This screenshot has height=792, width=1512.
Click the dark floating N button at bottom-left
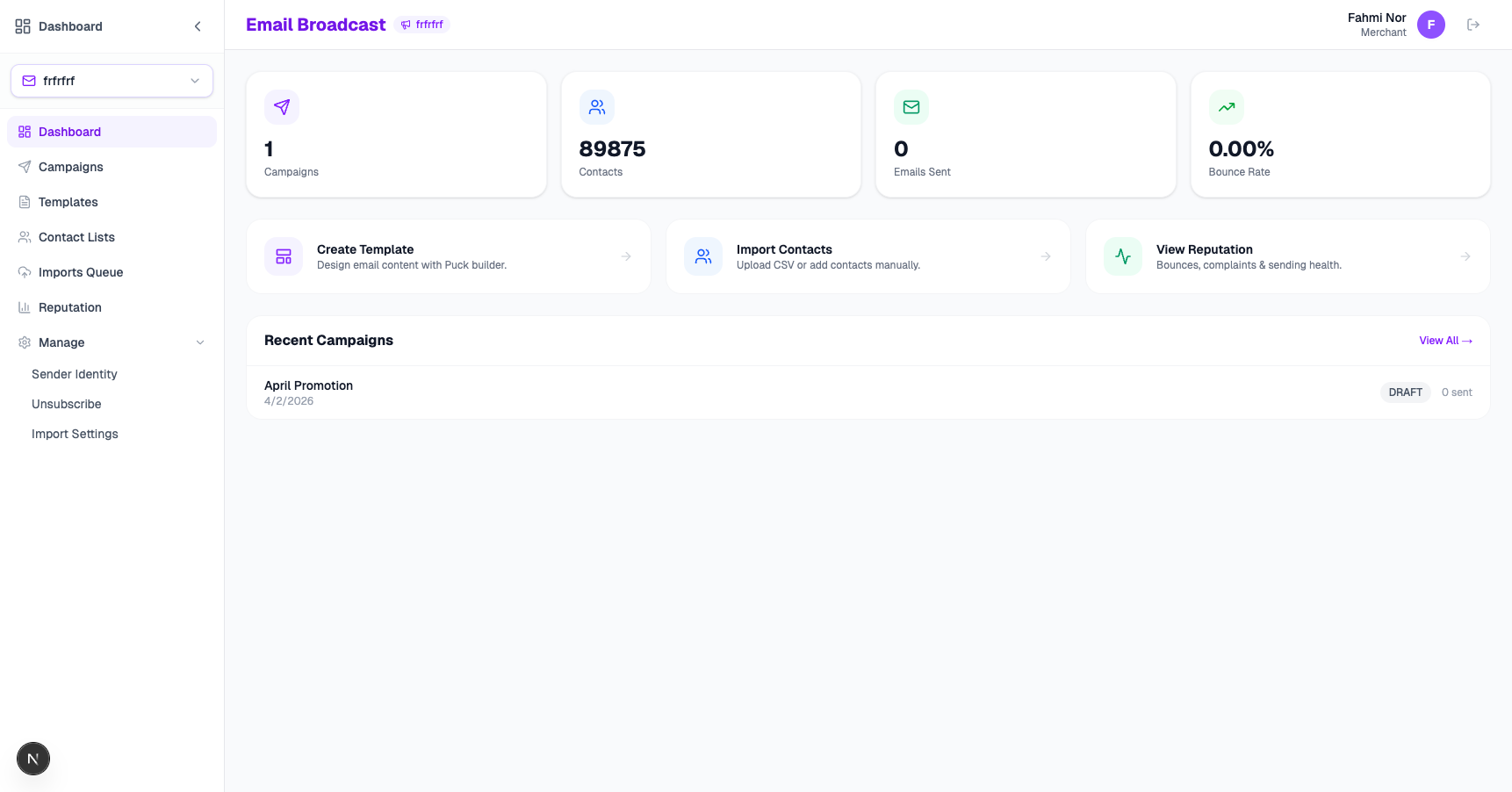33,758
